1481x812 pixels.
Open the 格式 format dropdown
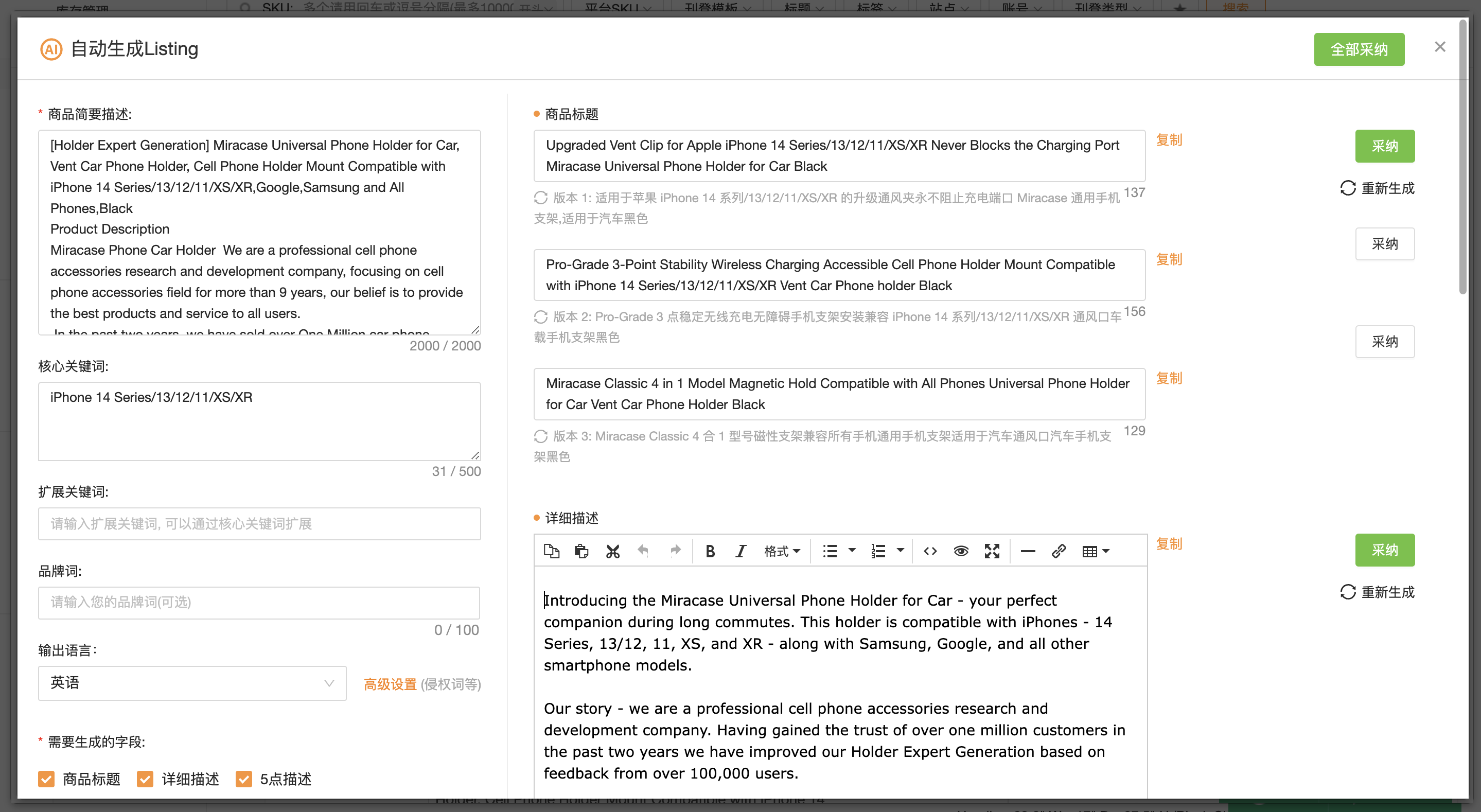781,551
